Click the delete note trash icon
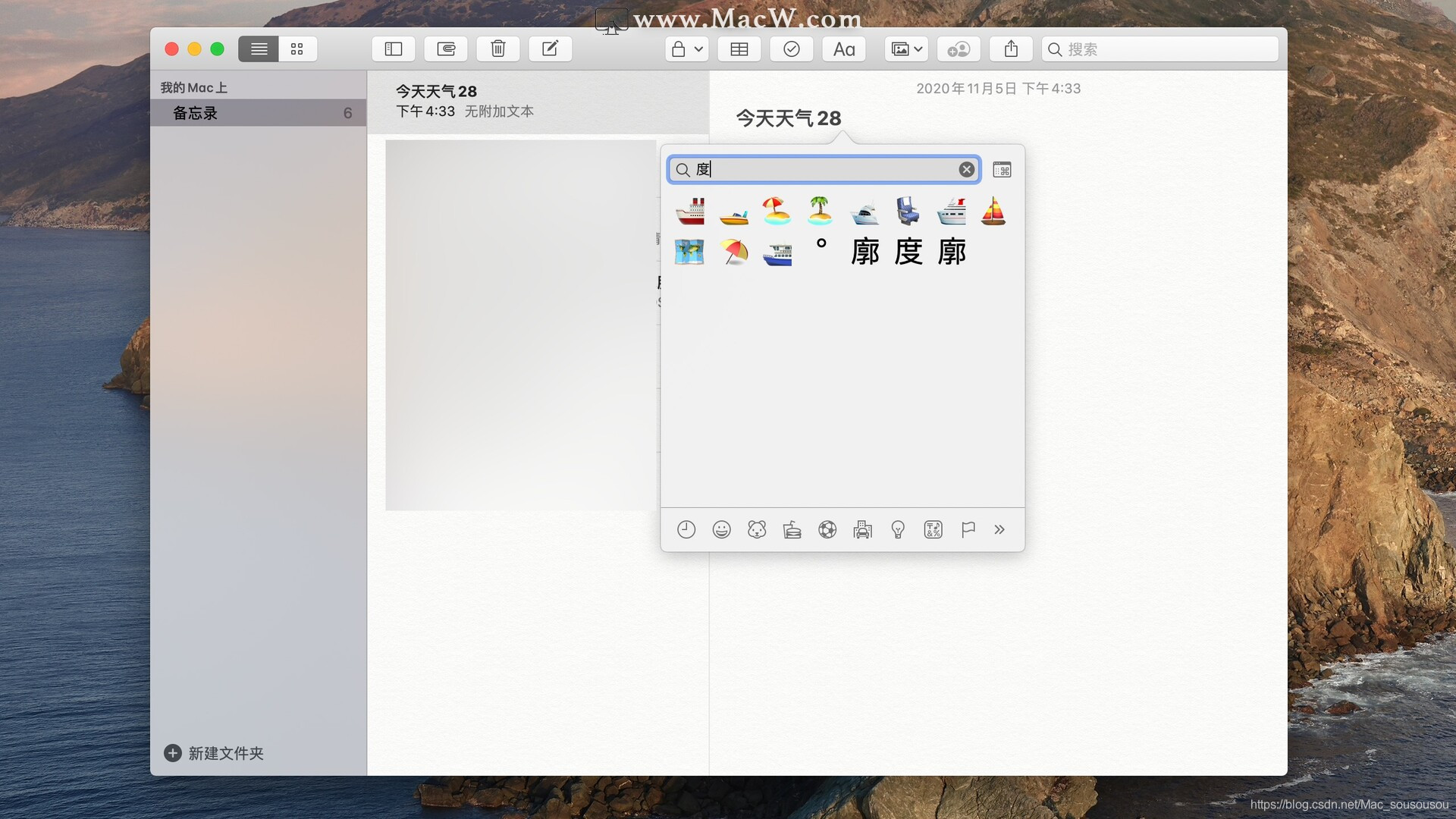 [x=498, y=49]
